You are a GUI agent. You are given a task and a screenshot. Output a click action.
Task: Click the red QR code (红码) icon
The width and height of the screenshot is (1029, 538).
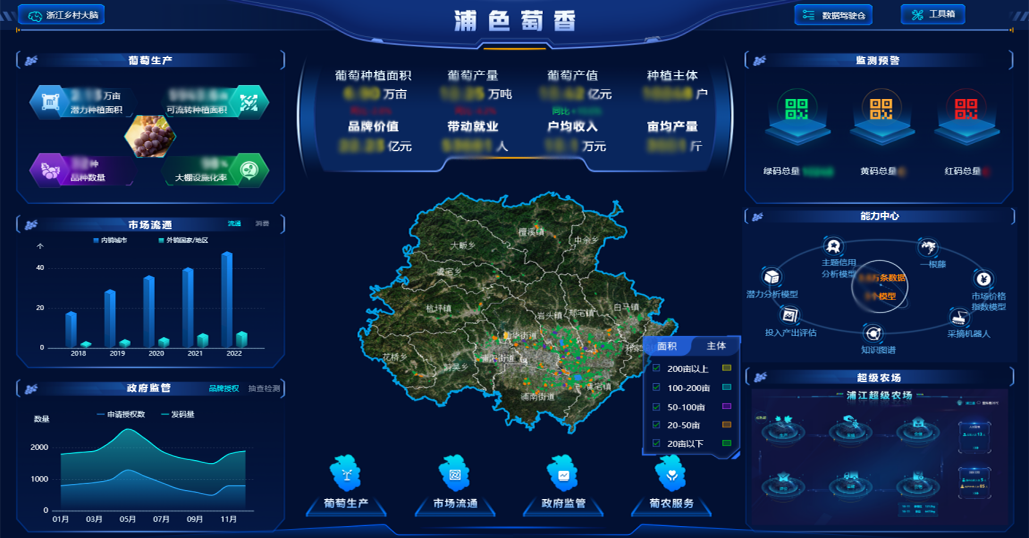964,110
